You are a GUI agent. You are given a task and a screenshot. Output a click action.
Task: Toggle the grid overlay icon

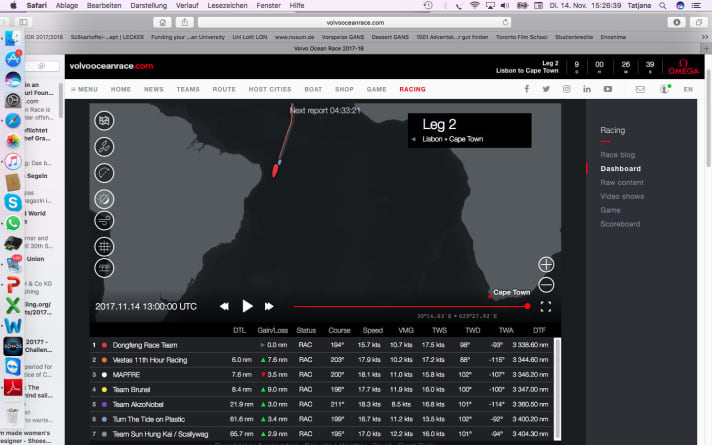(104, 247)
